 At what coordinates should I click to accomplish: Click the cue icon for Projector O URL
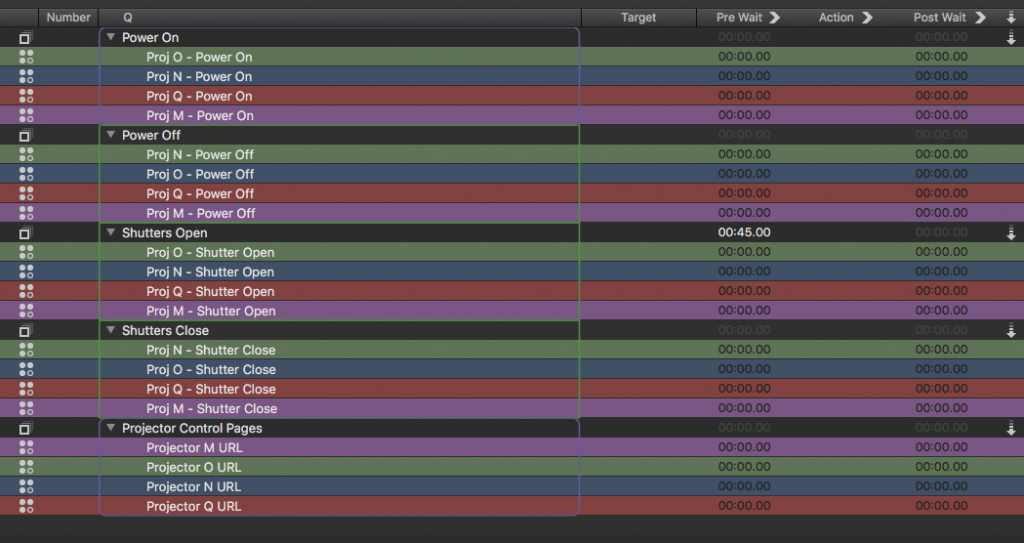click(26, 467)
